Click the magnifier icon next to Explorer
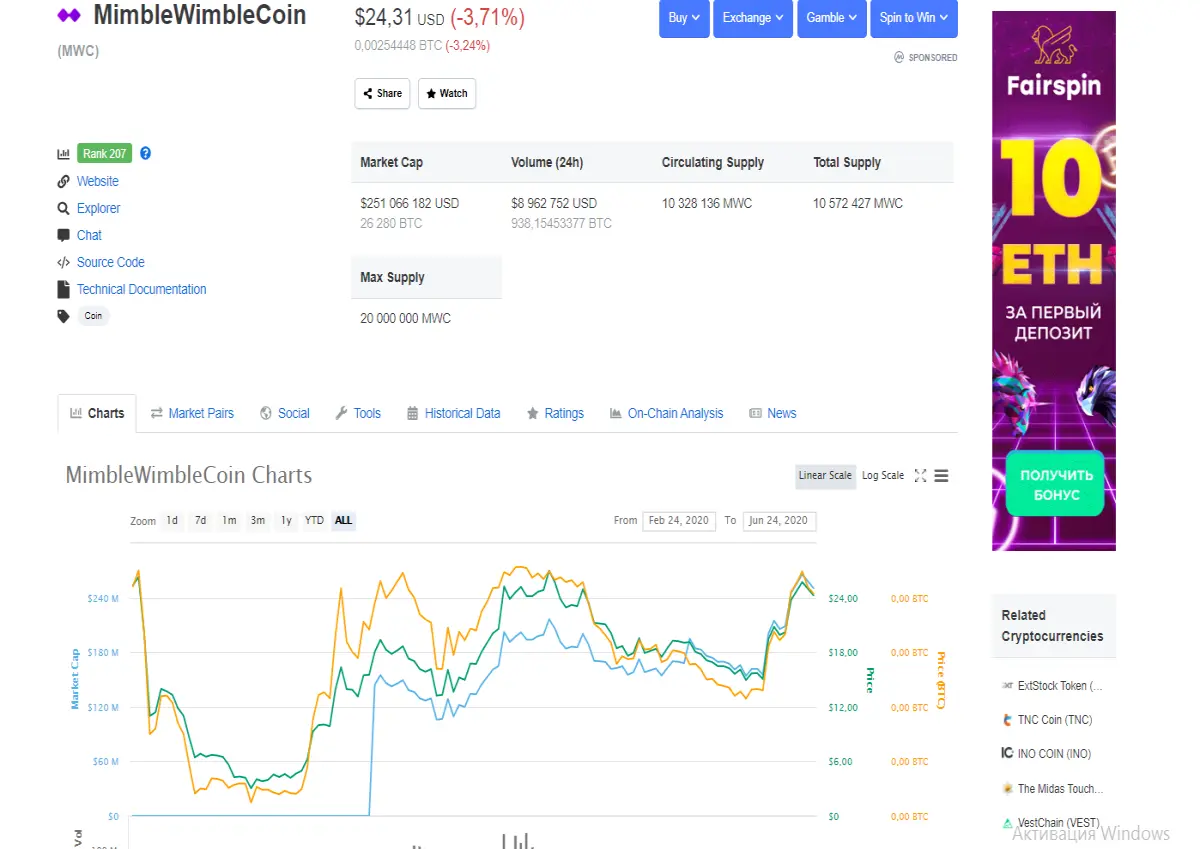Screen dimensions: 1200x849 click(x=64, y=208)
